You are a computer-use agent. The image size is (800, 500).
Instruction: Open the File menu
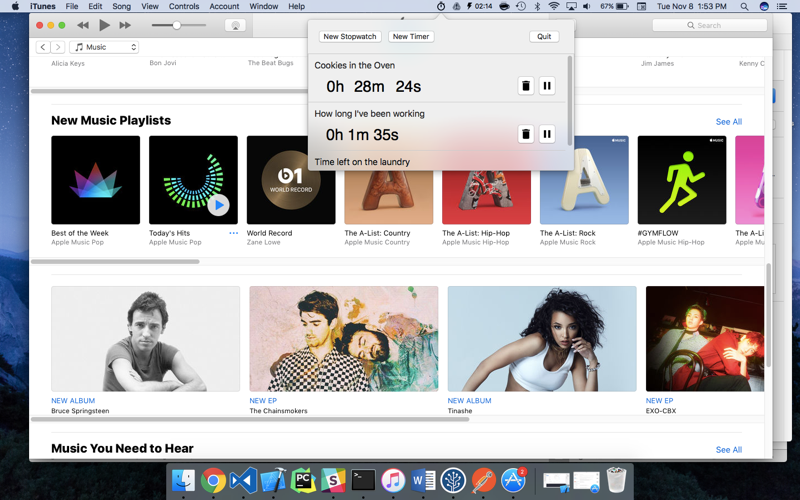pos(71,7)
